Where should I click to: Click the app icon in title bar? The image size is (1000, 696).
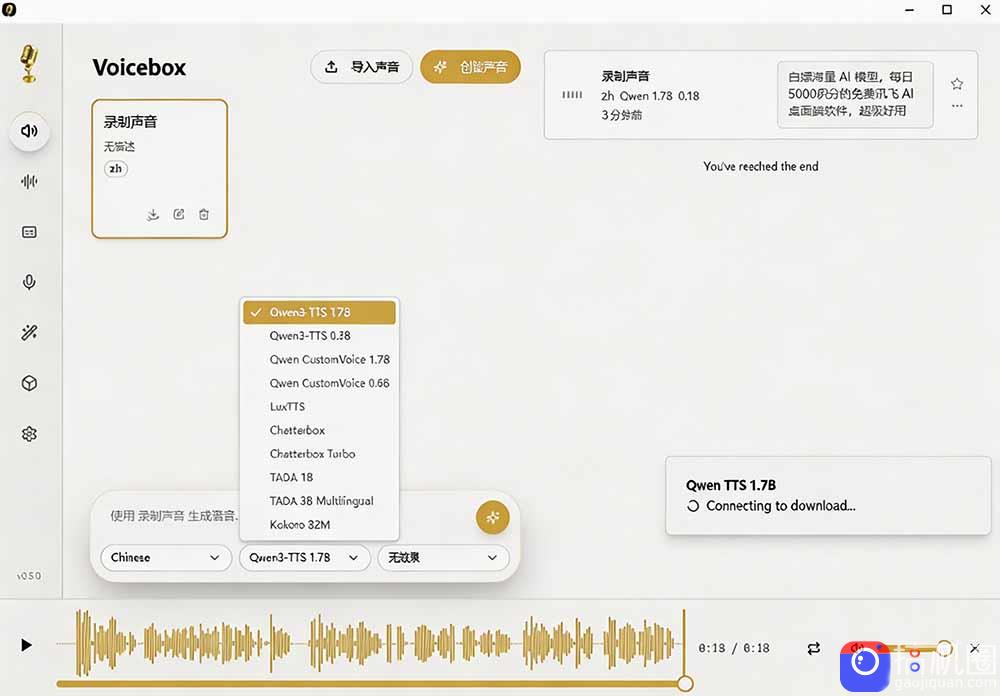point(9,9)
